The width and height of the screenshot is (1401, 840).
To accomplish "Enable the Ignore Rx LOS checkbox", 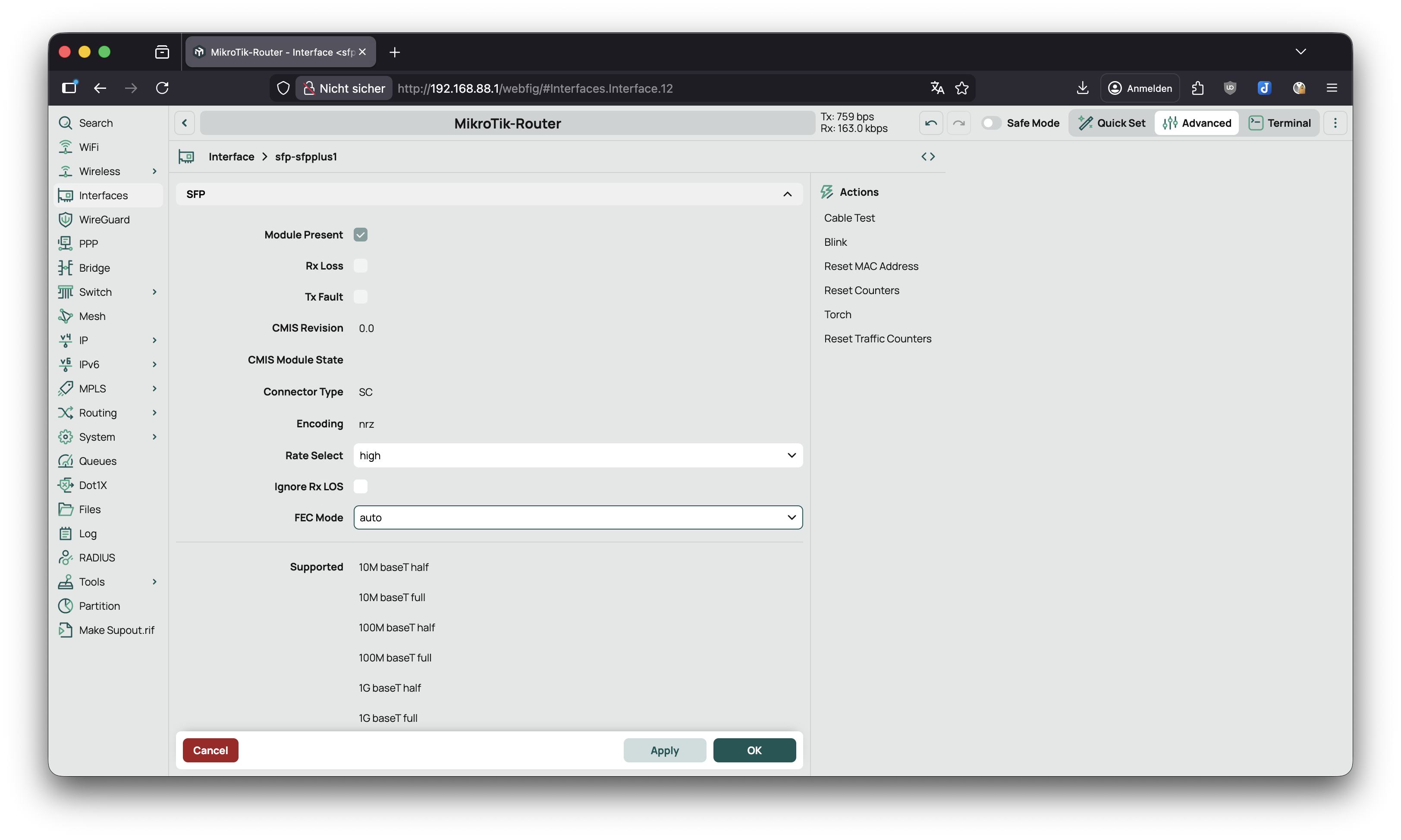I will 360,486.
